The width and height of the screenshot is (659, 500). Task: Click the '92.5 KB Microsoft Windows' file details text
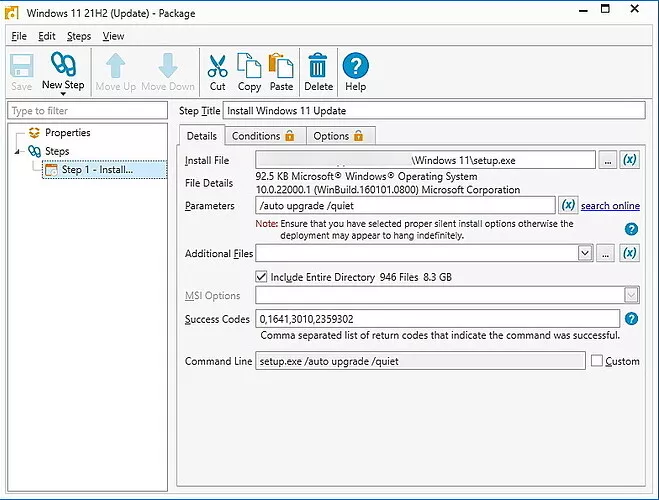click(366, 176)
